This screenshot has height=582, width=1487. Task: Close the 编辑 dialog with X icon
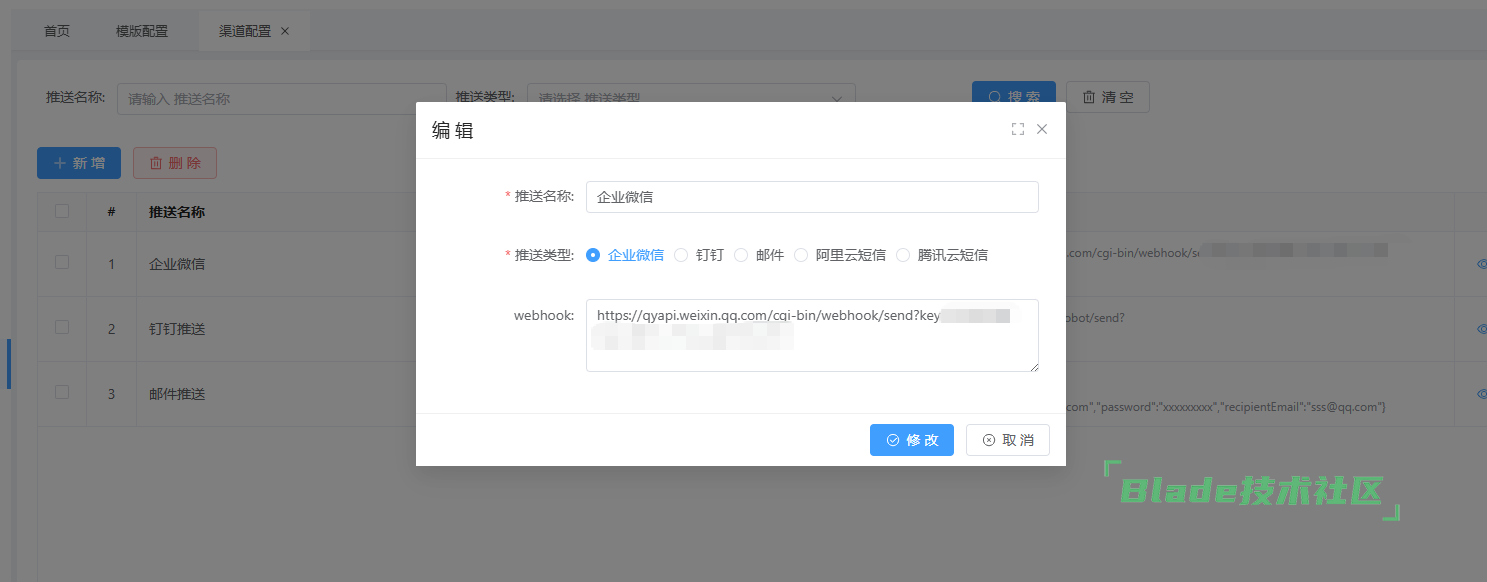point(1042,129)
